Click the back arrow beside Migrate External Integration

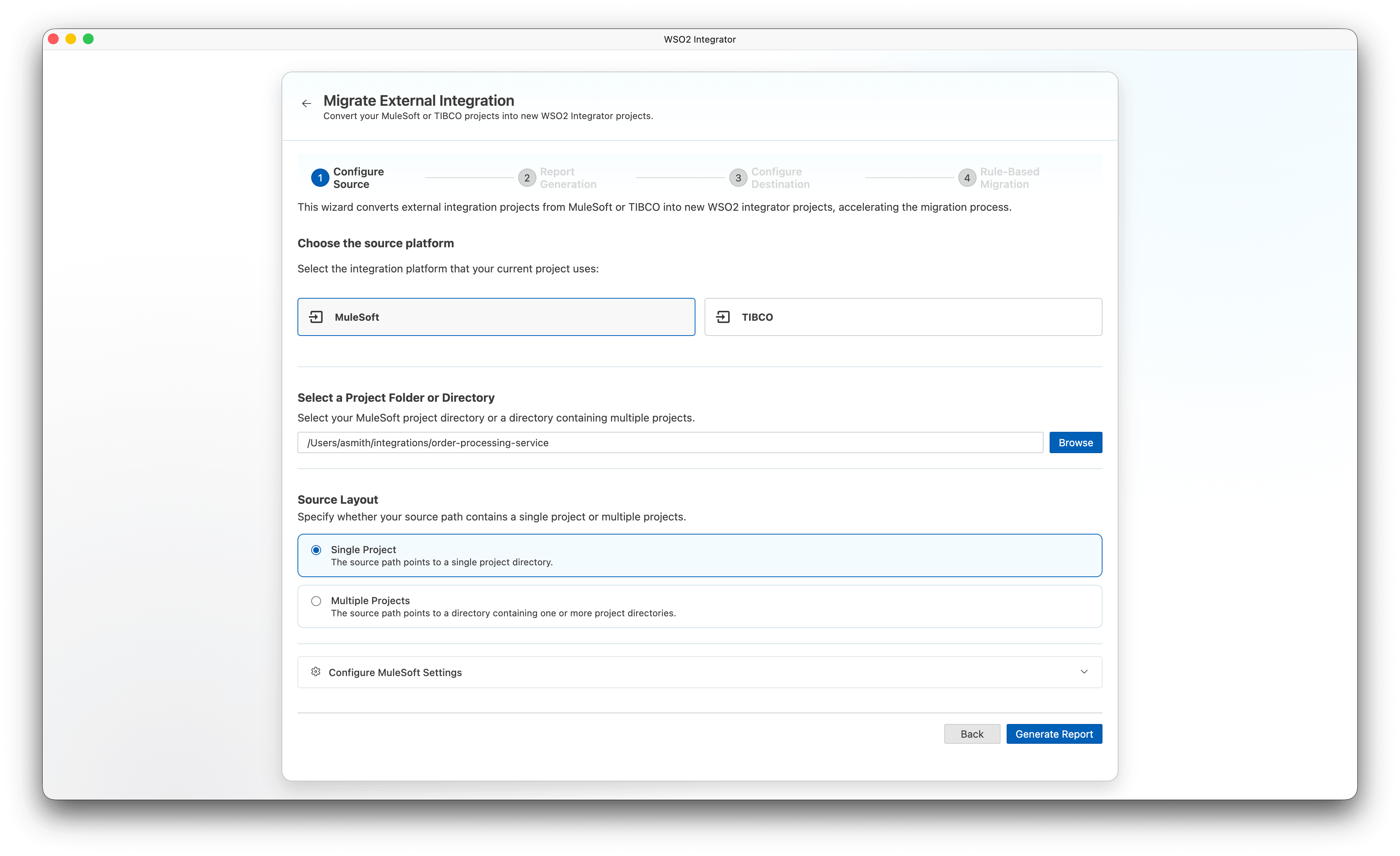tap(306, 103)
